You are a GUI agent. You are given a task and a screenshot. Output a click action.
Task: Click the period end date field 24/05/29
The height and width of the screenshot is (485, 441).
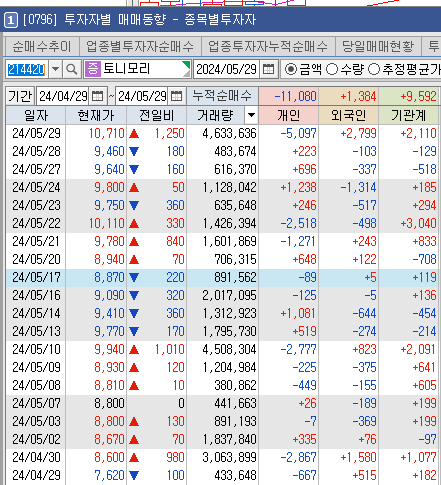click(x=142, y=96)
